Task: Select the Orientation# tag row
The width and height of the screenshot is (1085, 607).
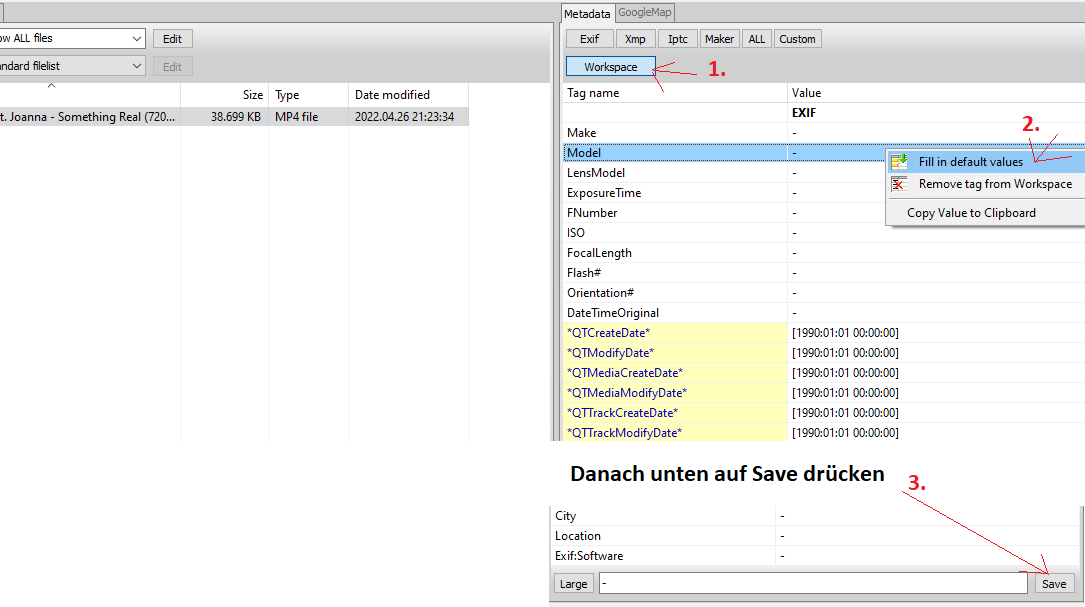Action: 823,293
